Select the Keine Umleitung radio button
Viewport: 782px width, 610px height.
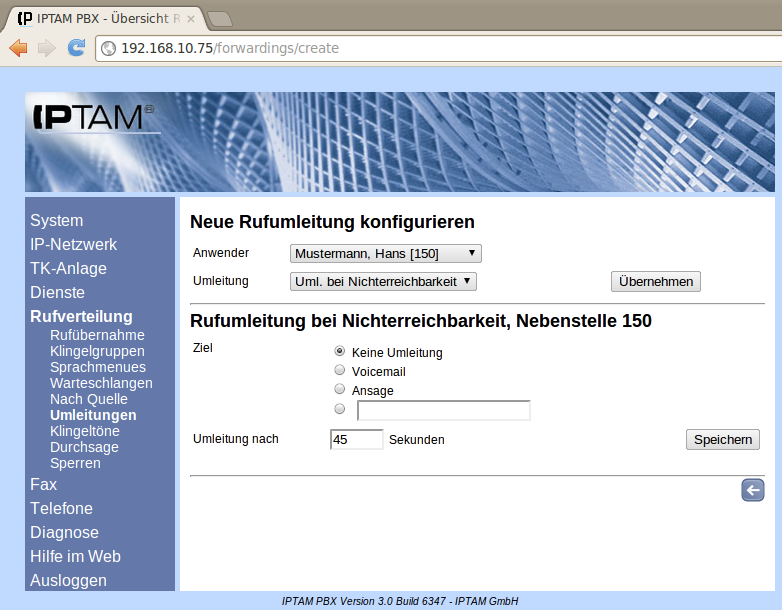coord(340,352)
